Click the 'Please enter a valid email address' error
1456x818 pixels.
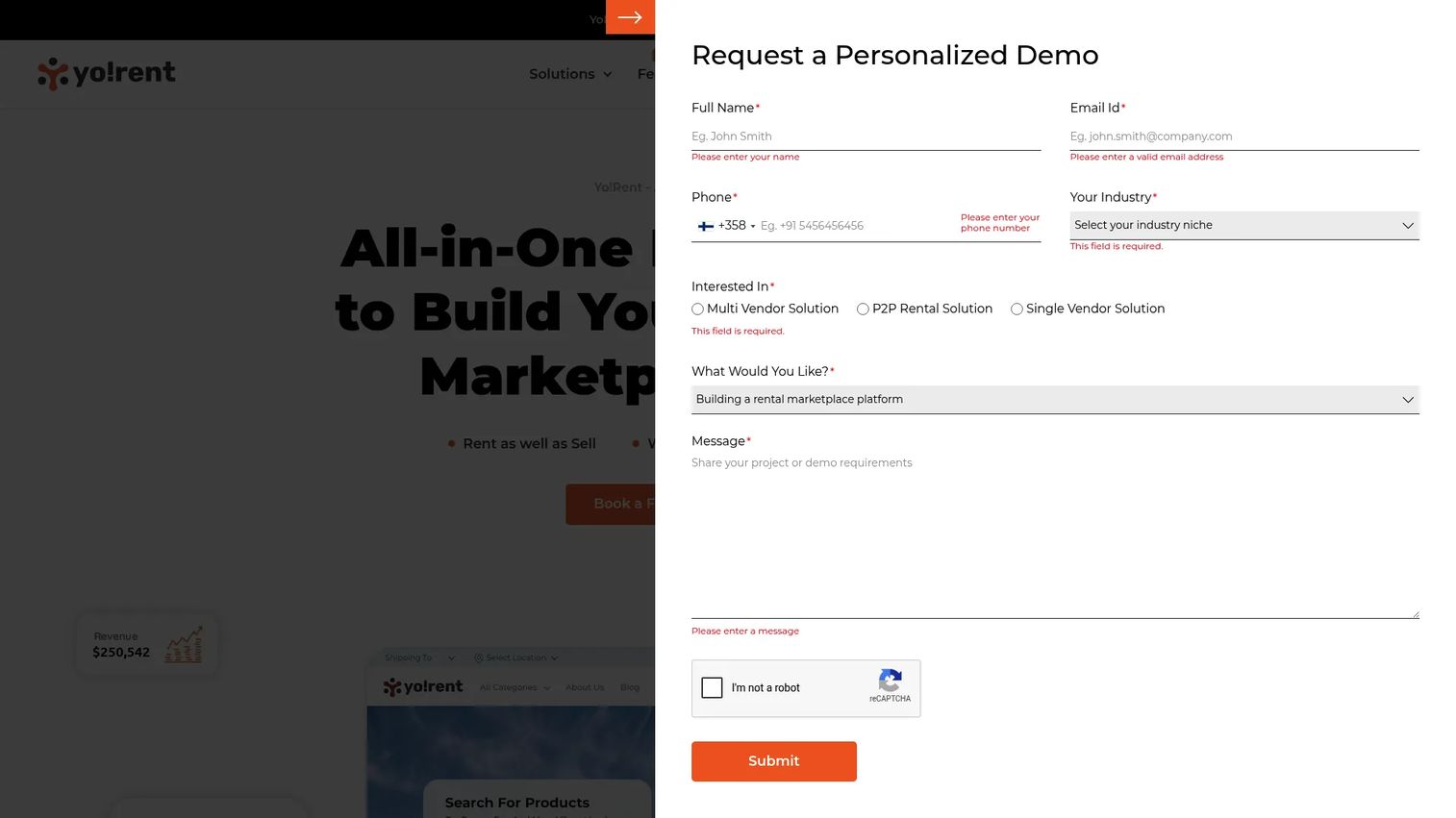(1146, 158)
